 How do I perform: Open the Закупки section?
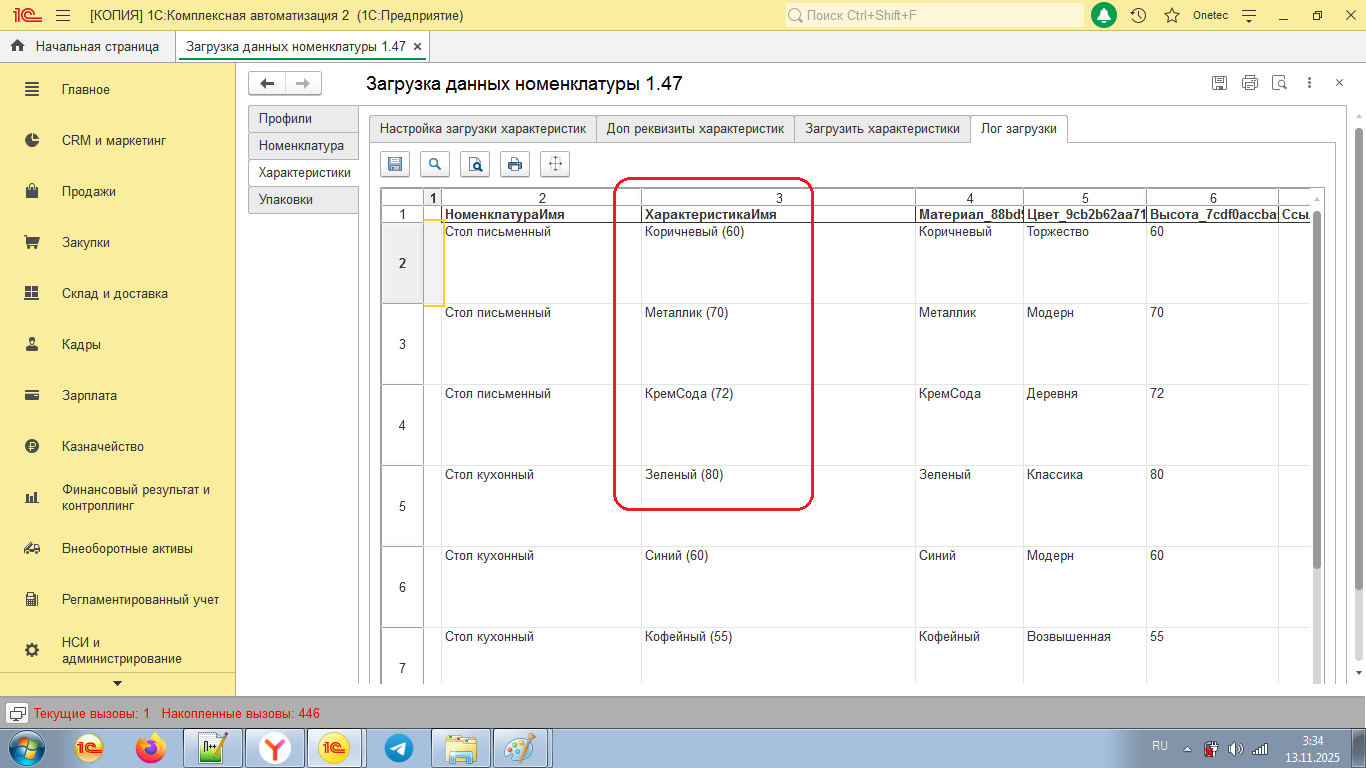pyautogui.click(x=118, y=243)
